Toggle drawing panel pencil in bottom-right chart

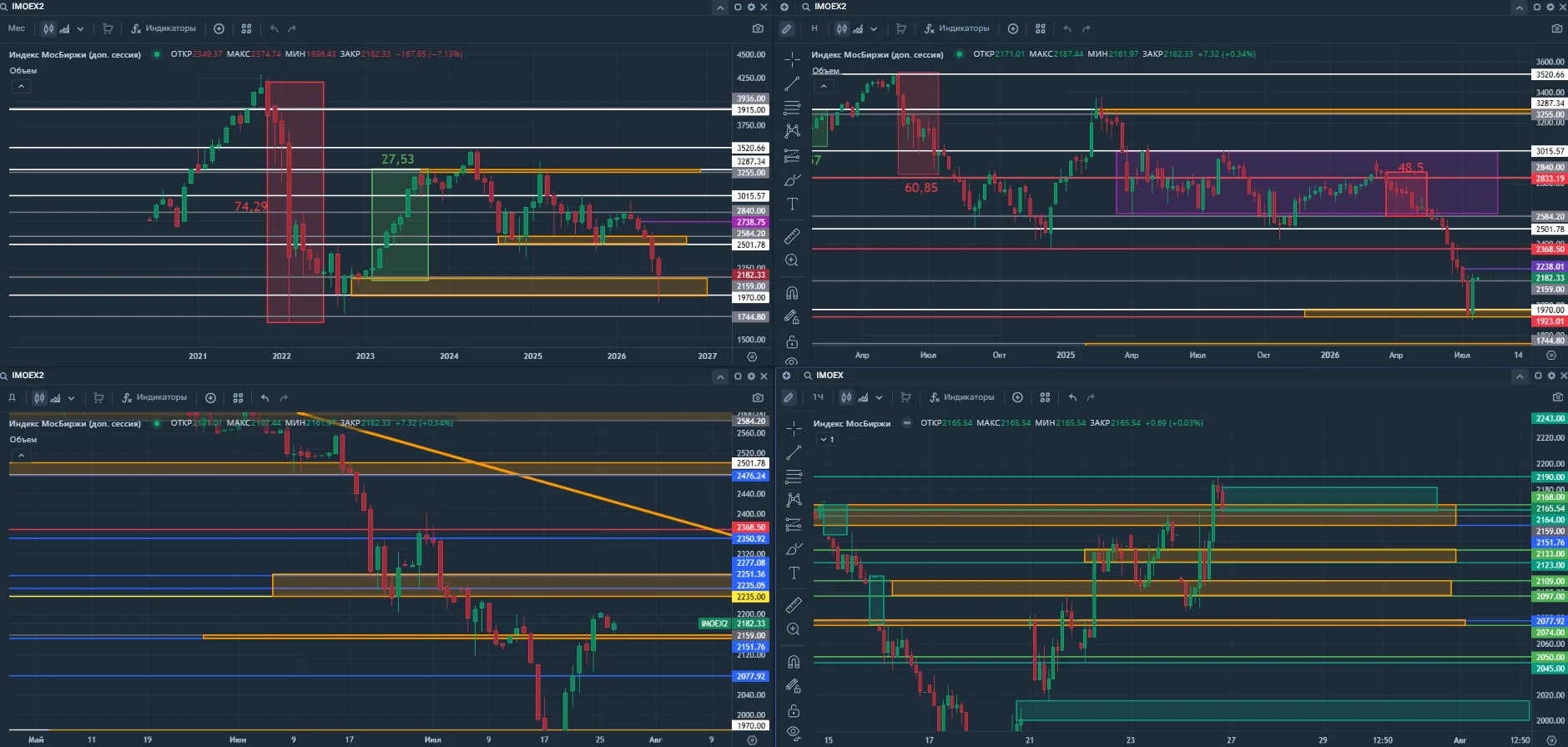coord(789,397)
